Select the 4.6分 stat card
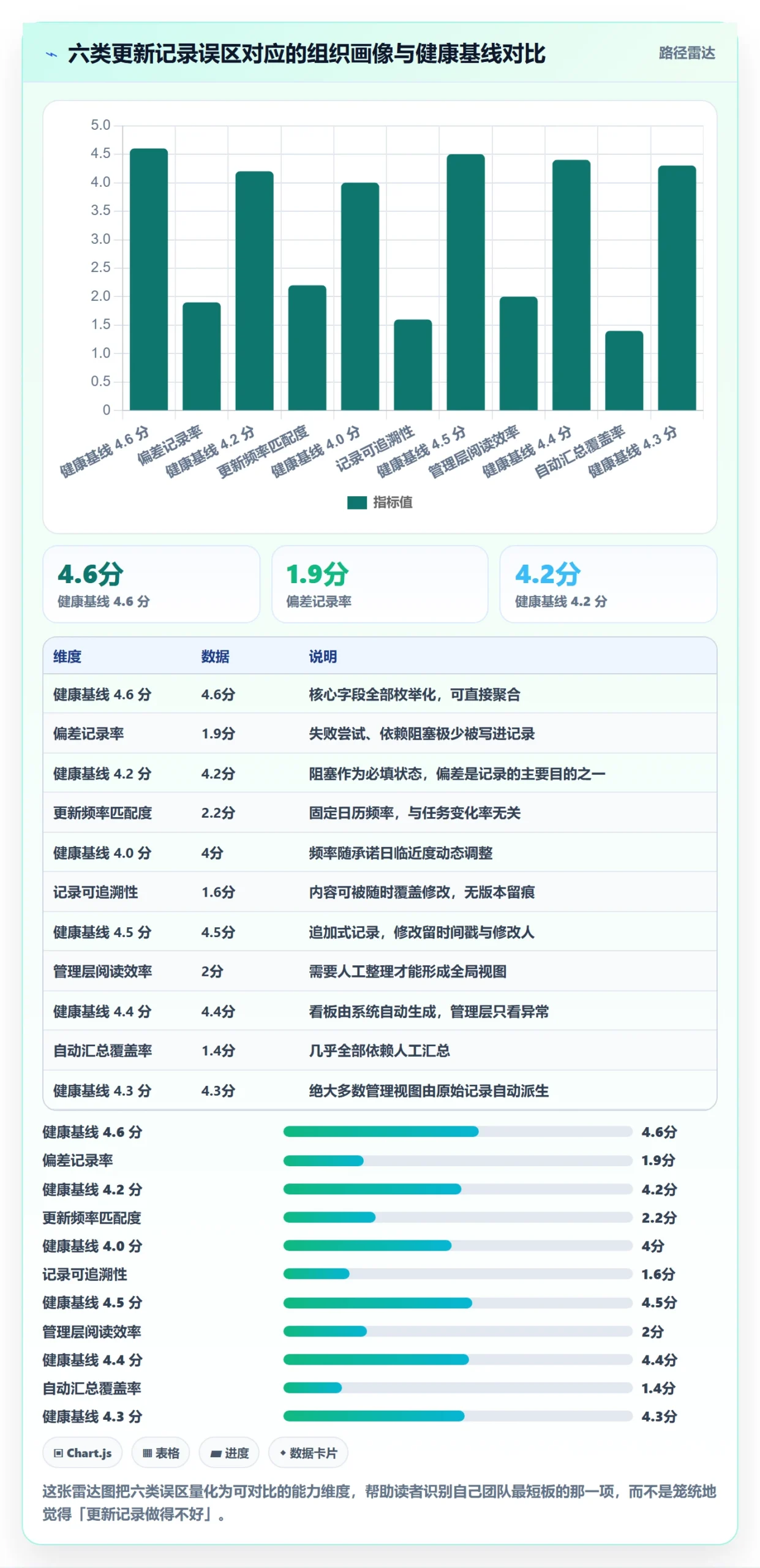Image resolution: width=760 pixels, height=1568 pixels. [x=151, y=584]
